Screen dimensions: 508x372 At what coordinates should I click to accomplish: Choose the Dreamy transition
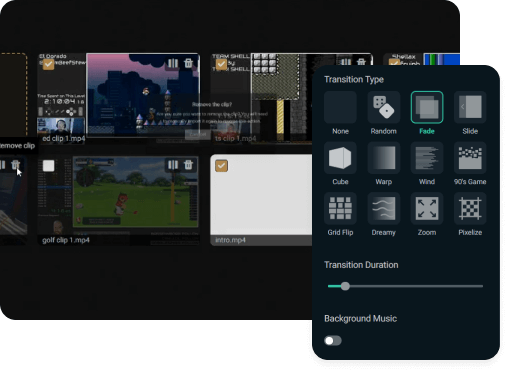coord(383,209)
